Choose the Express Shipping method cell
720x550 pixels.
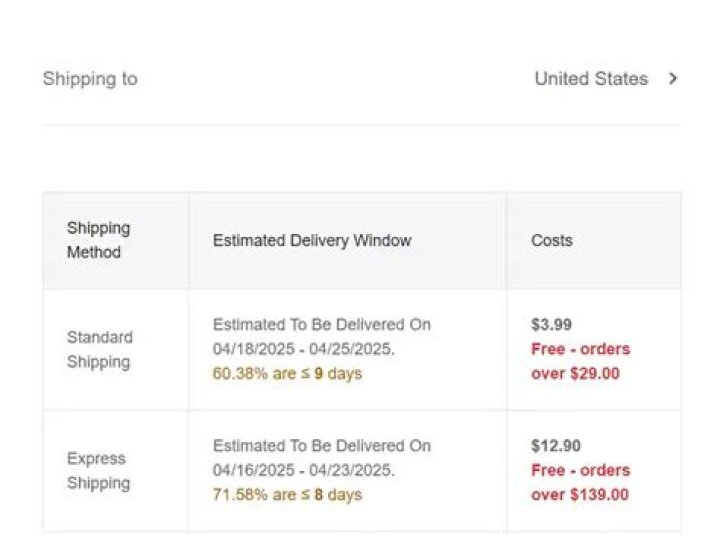(x=98, y=471)
